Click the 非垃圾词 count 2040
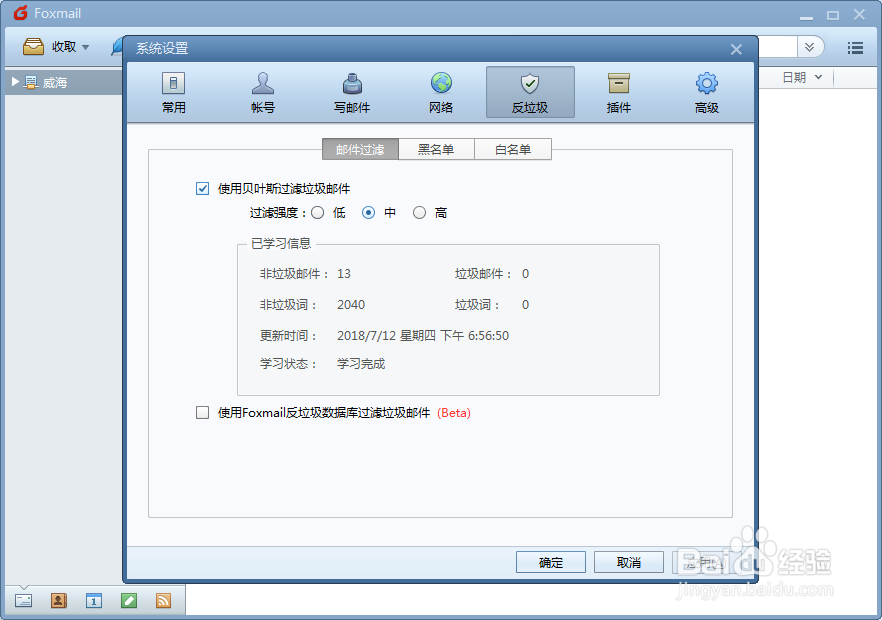Viewport: 882px width, 620px height. (x=351, y=305)
